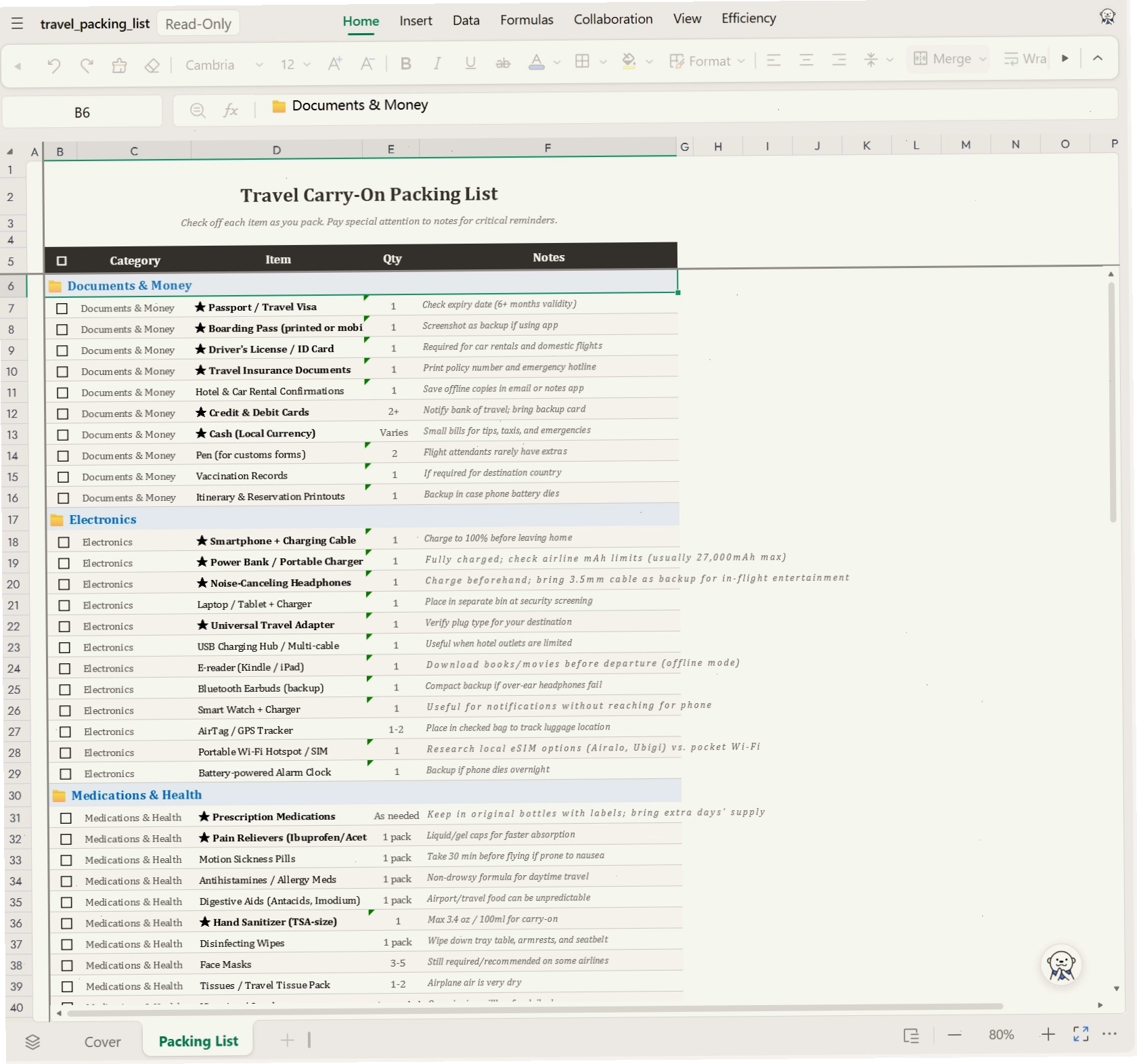Expand the borders dropdown arrow
This screenshot has width=1137, height=1064.
[603, 62]
